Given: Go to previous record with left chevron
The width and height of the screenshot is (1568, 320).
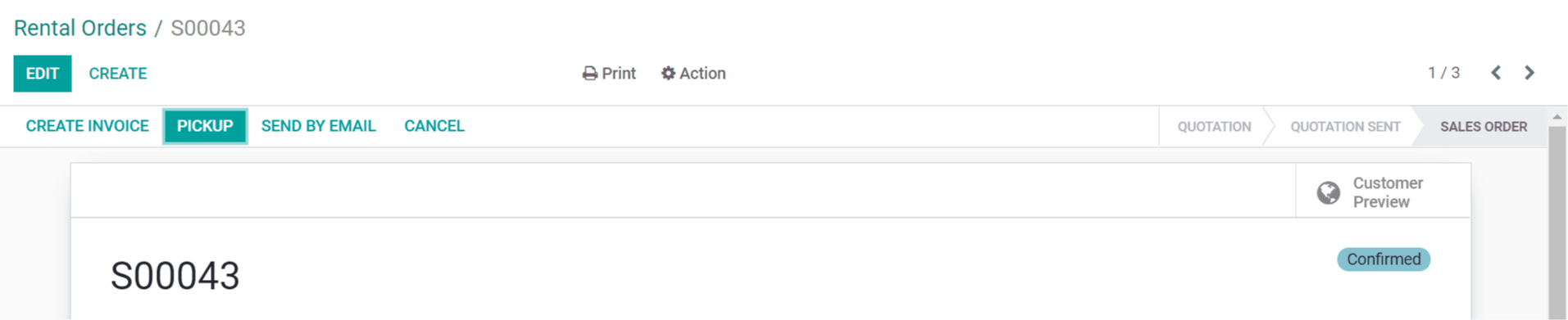Looking at the screenshot, I should pyautogui.click(x=1496, y=73).
